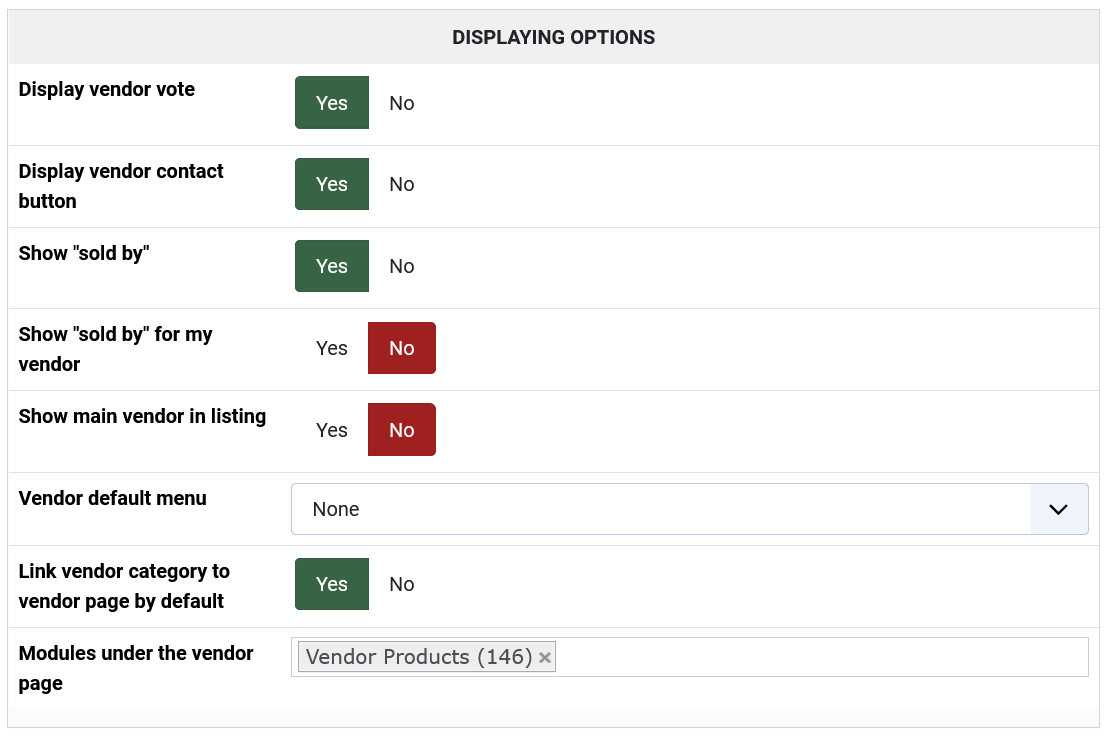This screenshot has height=740, width=1106.
Task: Choose Yes for Show "sold by"
Action: pos(332,266)
